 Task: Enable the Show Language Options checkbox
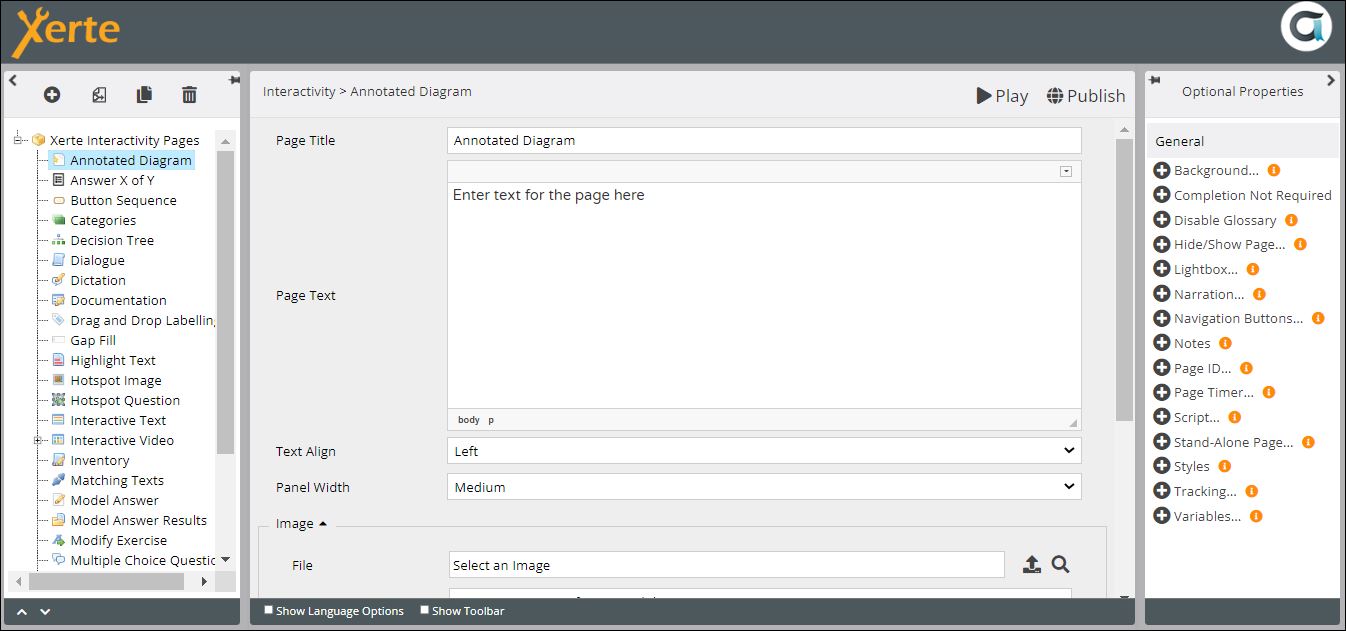pyautogui.click(x=268, y=610)
